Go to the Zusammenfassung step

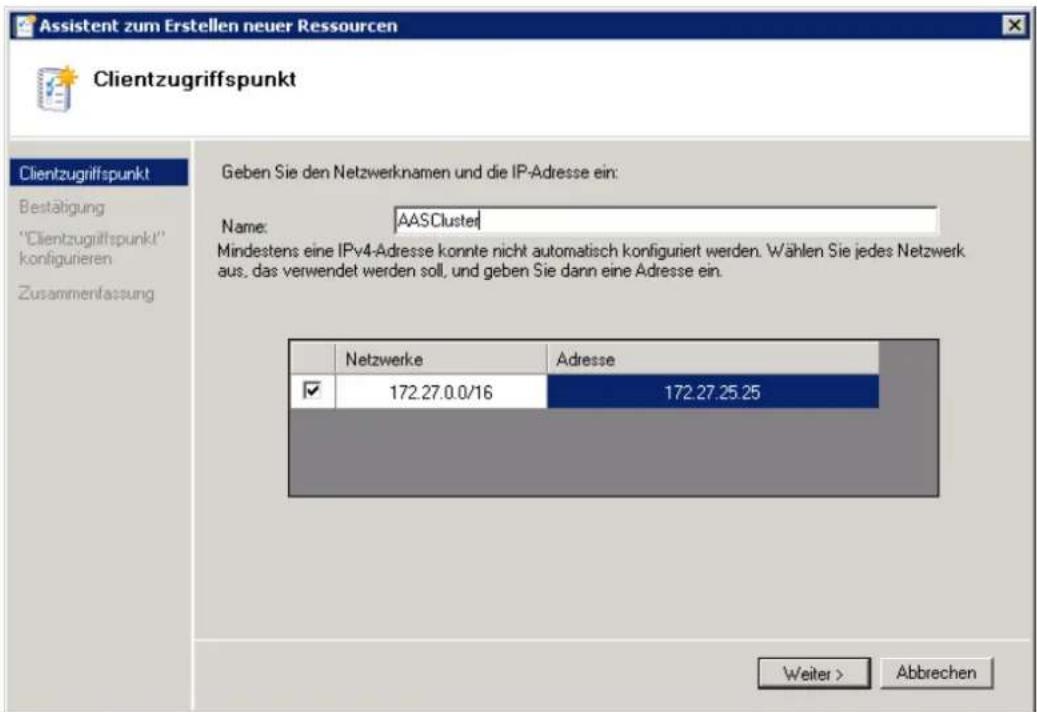(x=87, y=293)
